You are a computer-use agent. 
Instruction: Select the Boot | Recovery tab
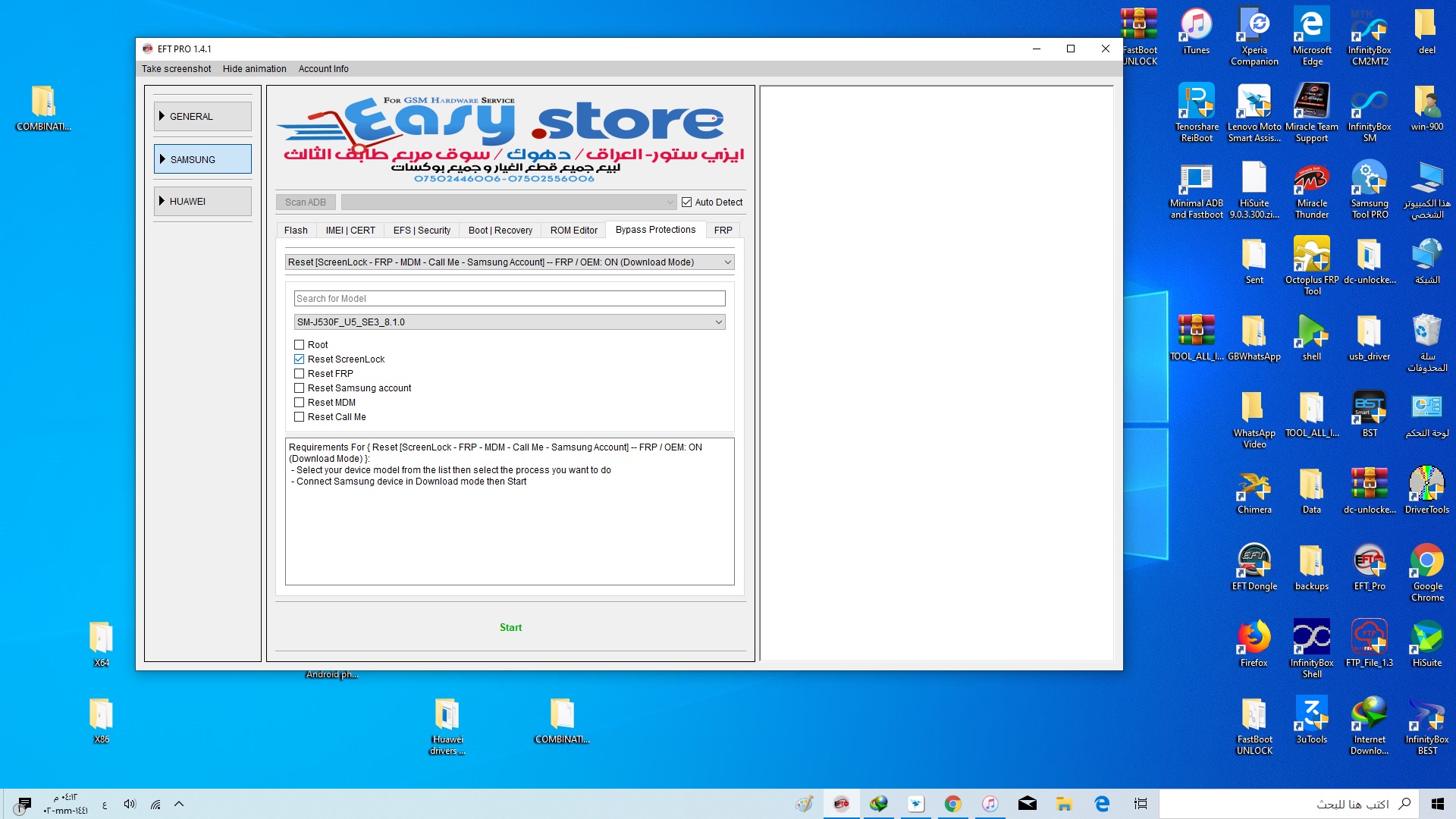pyautogui.click(x=500, y=231)
